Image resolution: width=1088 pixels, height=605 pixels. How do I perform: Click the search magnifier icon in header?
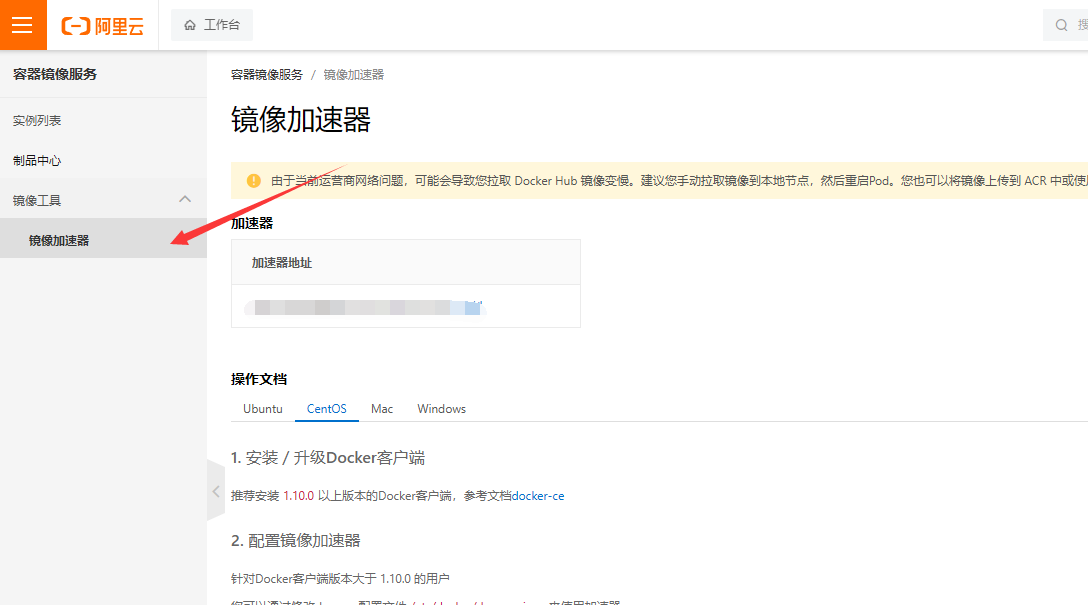pyautogui.click(x=1062, y=25)
